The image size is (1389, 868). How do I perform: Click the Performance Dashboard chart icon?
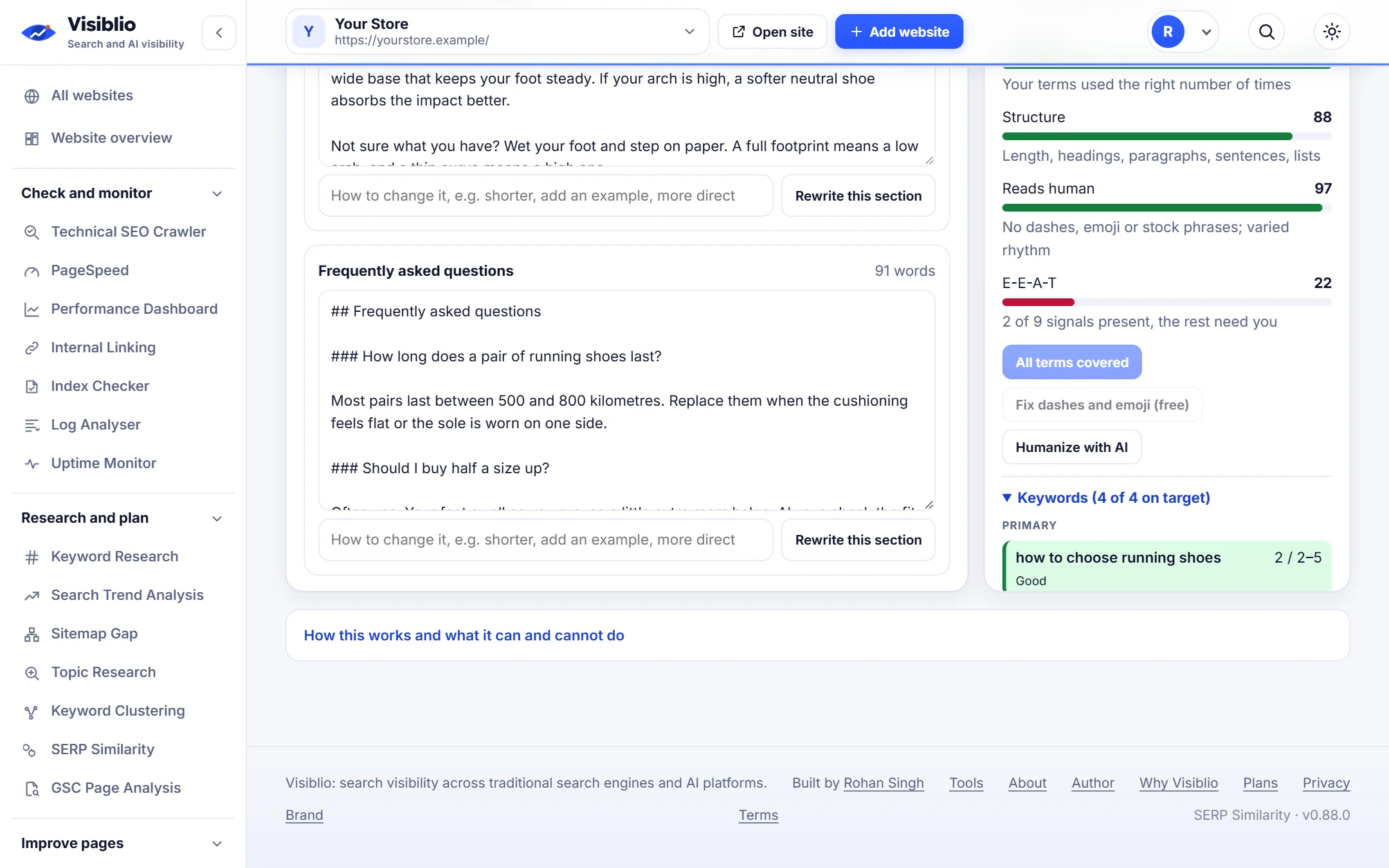(x=32, y=309)
